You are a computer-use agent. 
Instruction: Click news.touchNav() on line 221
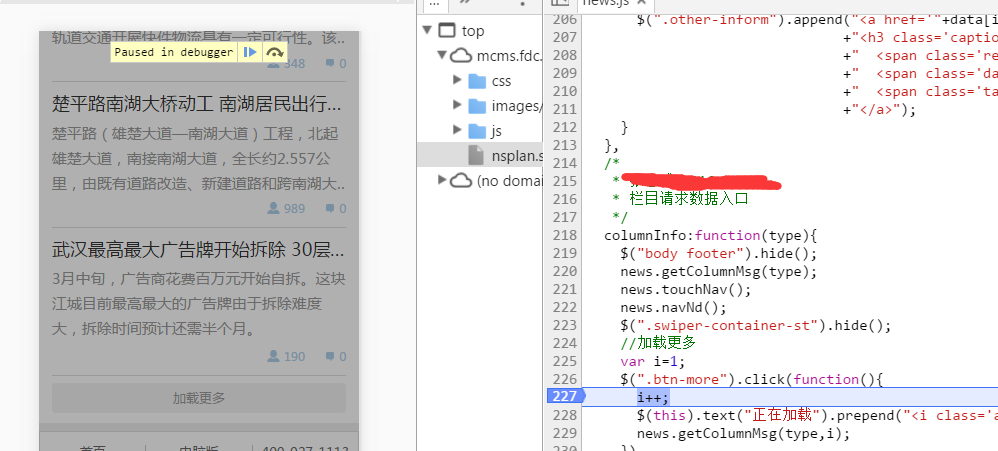point(686,289)
